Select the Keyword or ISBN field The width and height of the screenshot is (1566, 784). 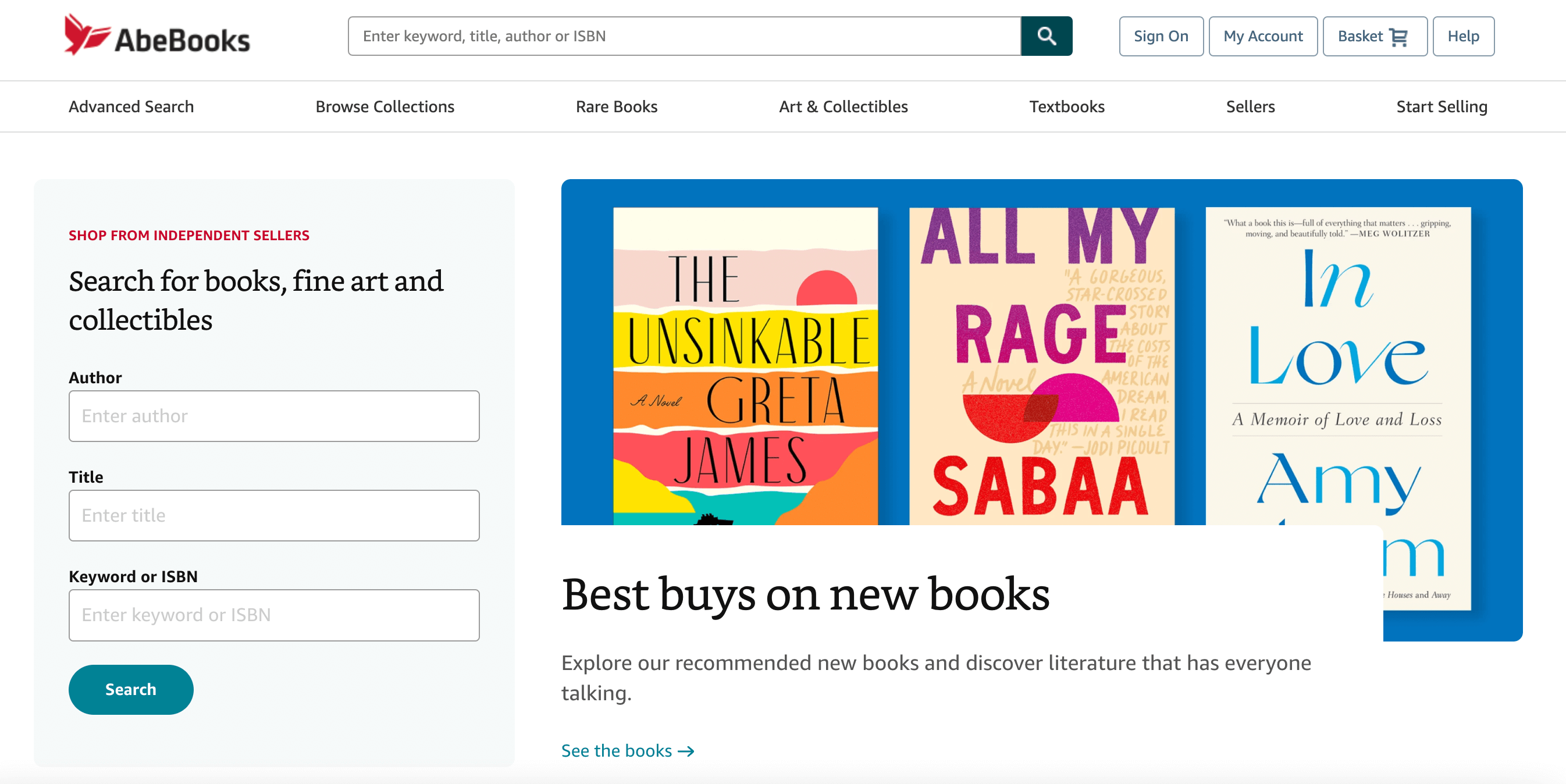pos(273,615)
